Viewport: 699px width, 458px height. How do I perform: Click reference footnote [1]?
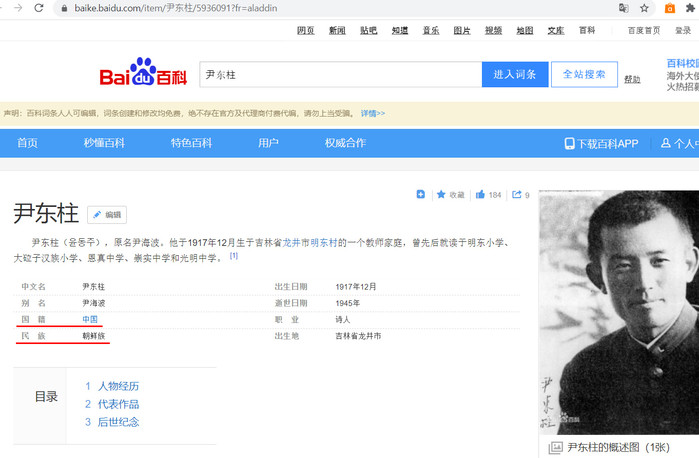point(234,256)
